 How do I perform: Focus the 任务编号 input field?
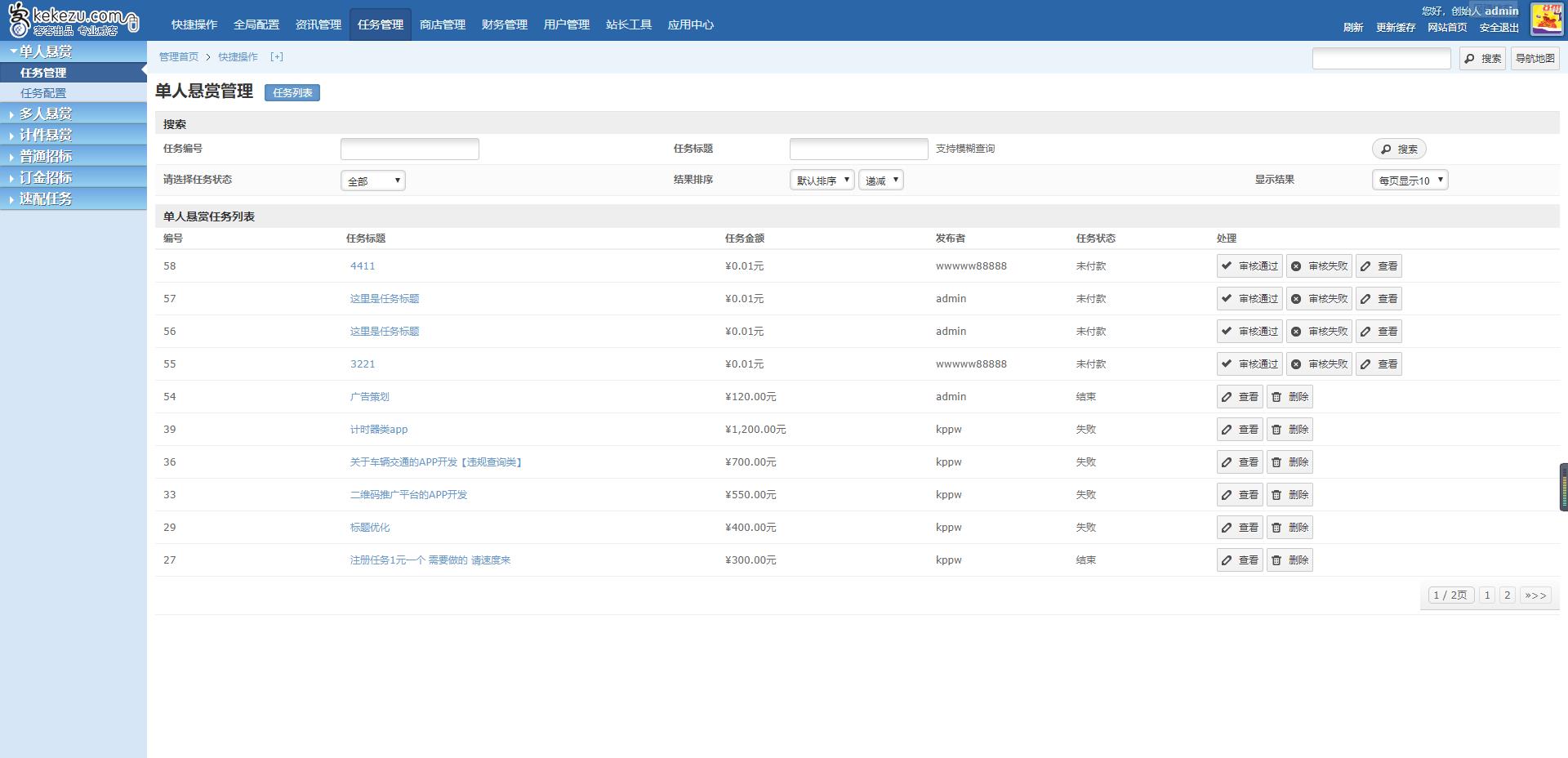[410, 149]
